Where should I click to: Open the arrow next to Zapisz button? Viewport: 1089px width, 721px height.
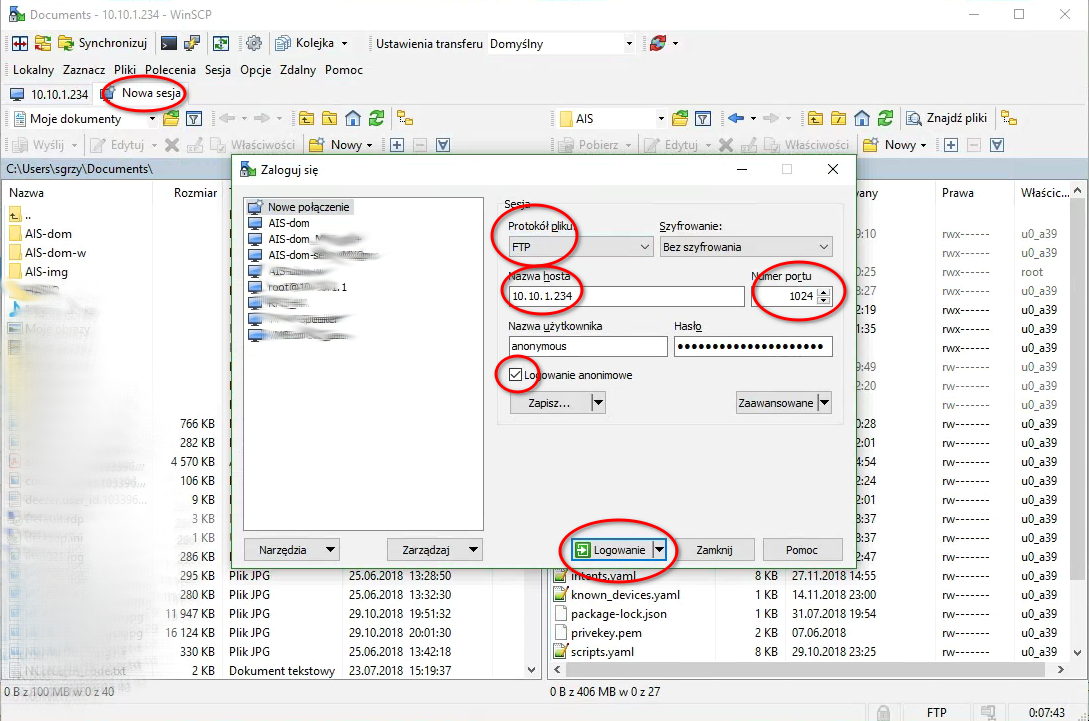tap(598, 403)
